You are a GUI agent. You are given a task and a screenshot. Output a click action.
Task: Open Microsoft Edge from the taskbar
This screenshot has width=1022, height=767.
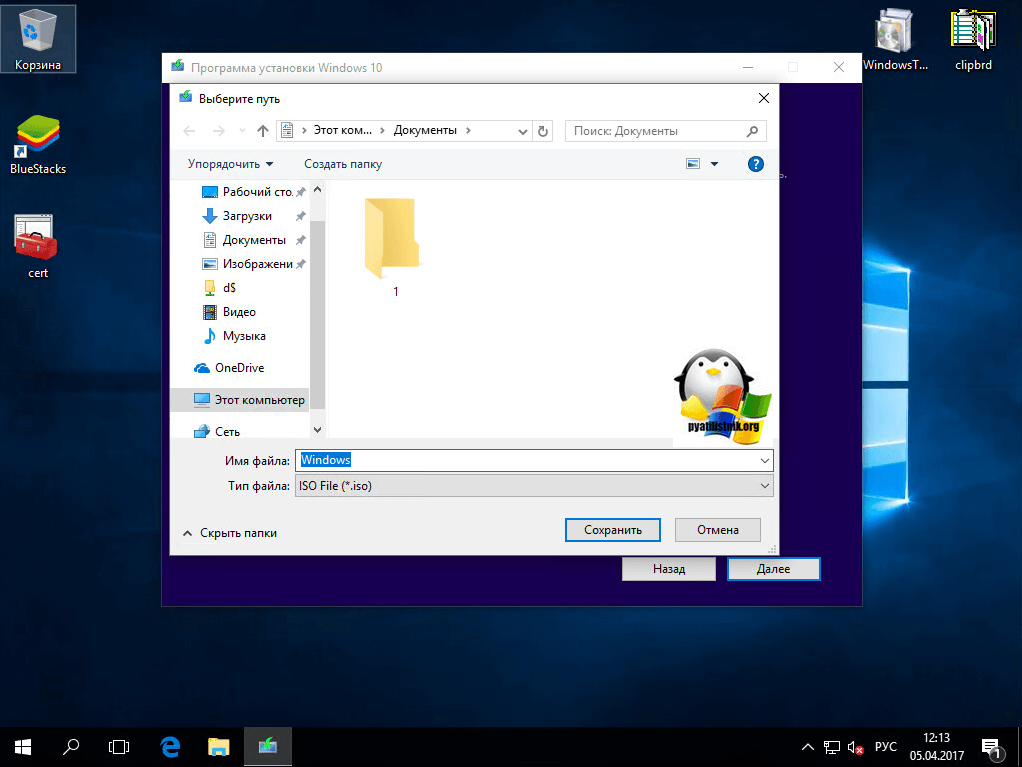171,746
